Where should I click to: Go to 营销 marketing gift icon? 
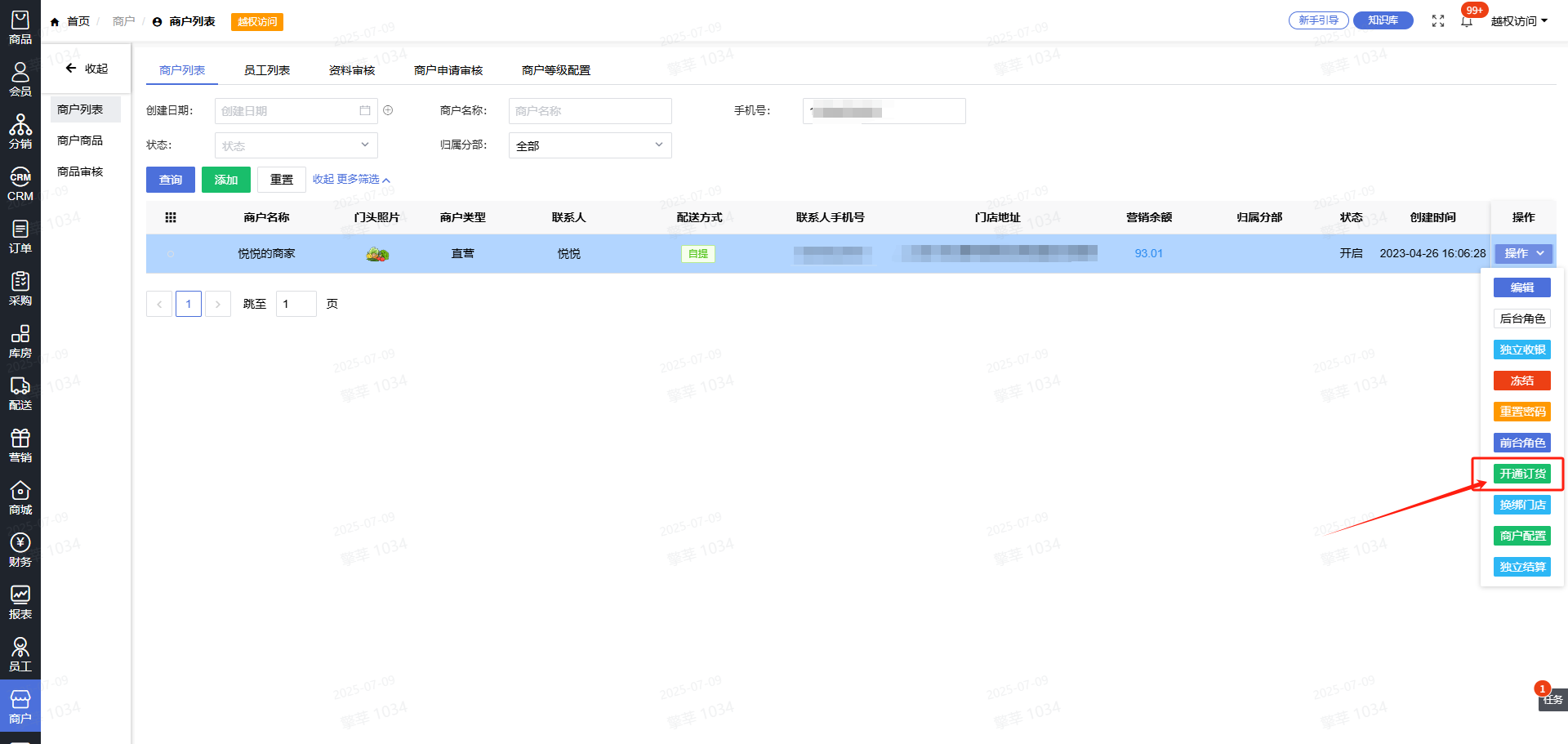tap(20, 445)
